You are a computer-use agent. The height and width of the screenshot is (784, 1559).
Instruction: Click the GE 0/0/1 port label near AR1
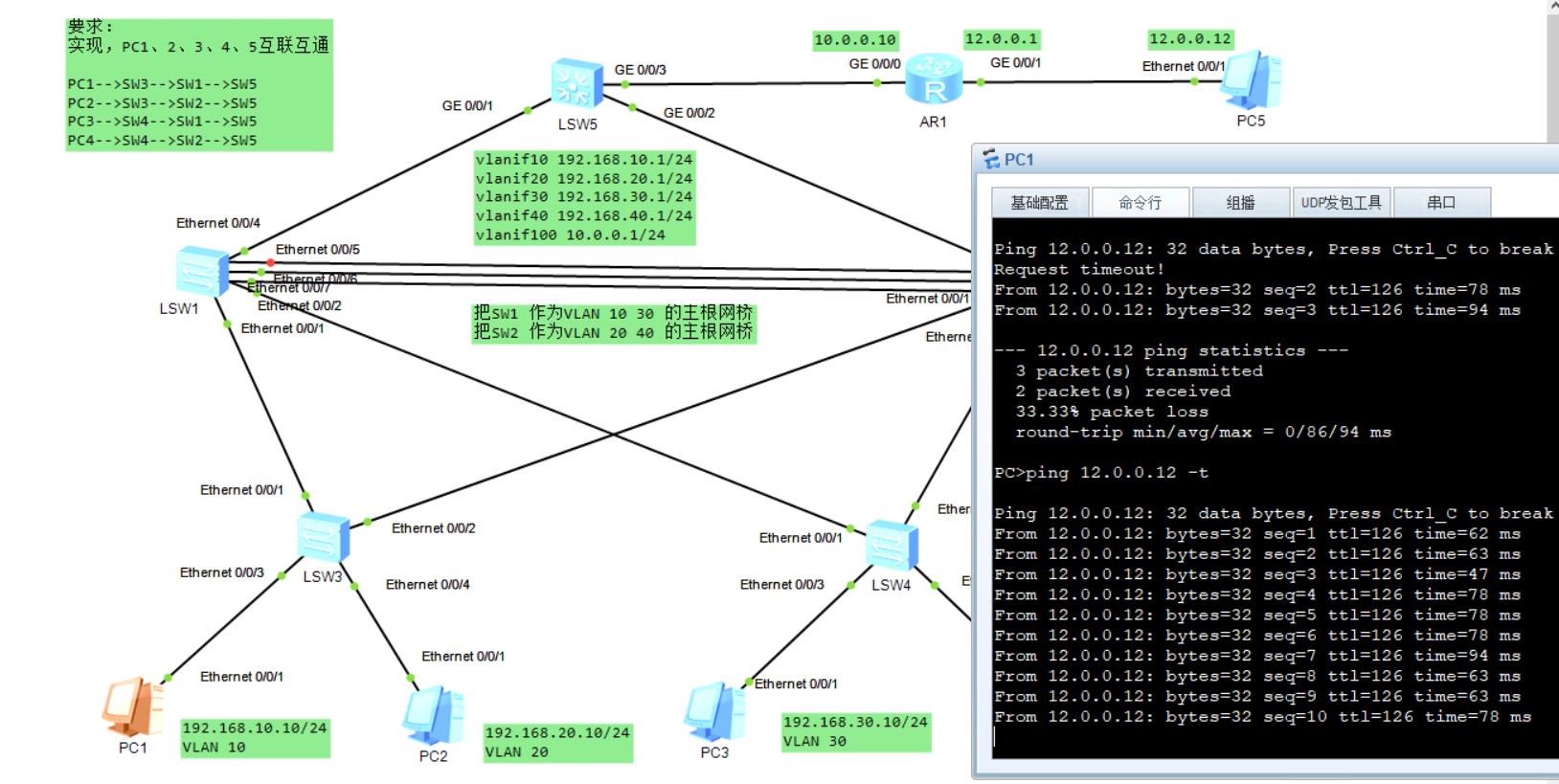pos(1016,63)
